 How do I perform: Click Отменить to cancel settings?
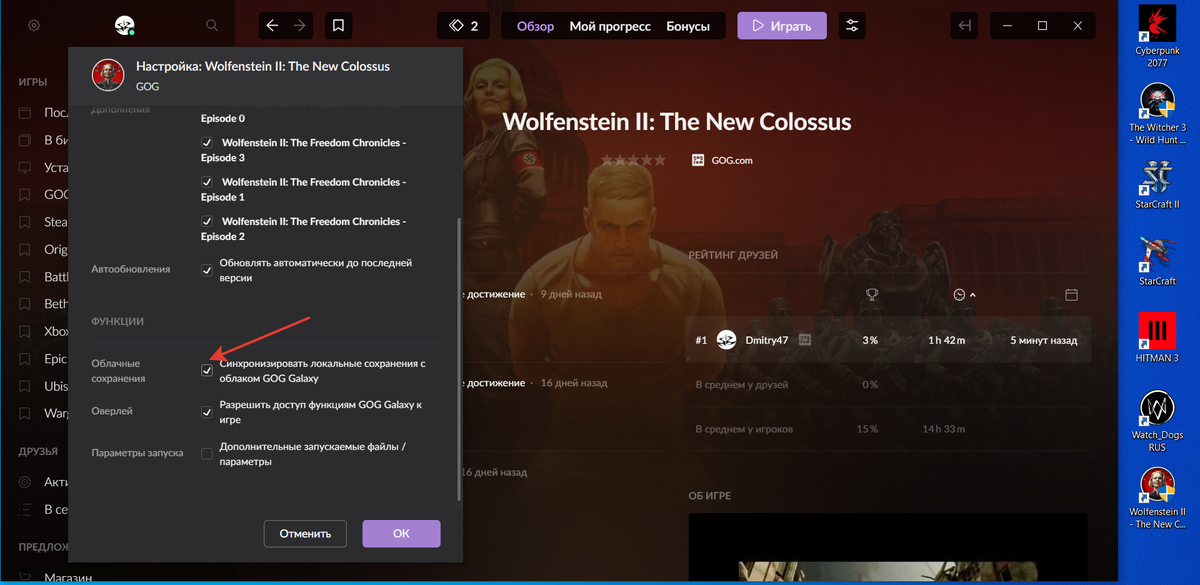coord(305,533)
